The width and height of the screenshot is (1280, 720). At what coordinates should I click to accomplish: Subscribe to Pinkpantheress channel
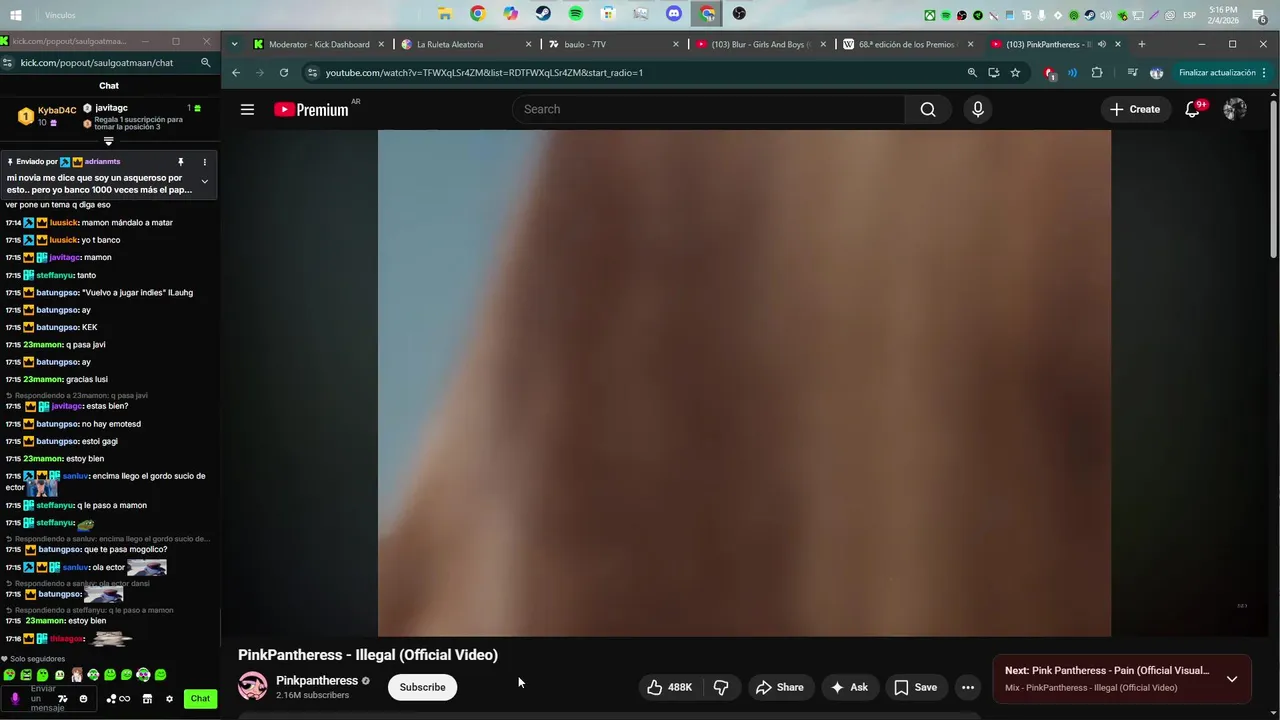(x=422, y=687)
